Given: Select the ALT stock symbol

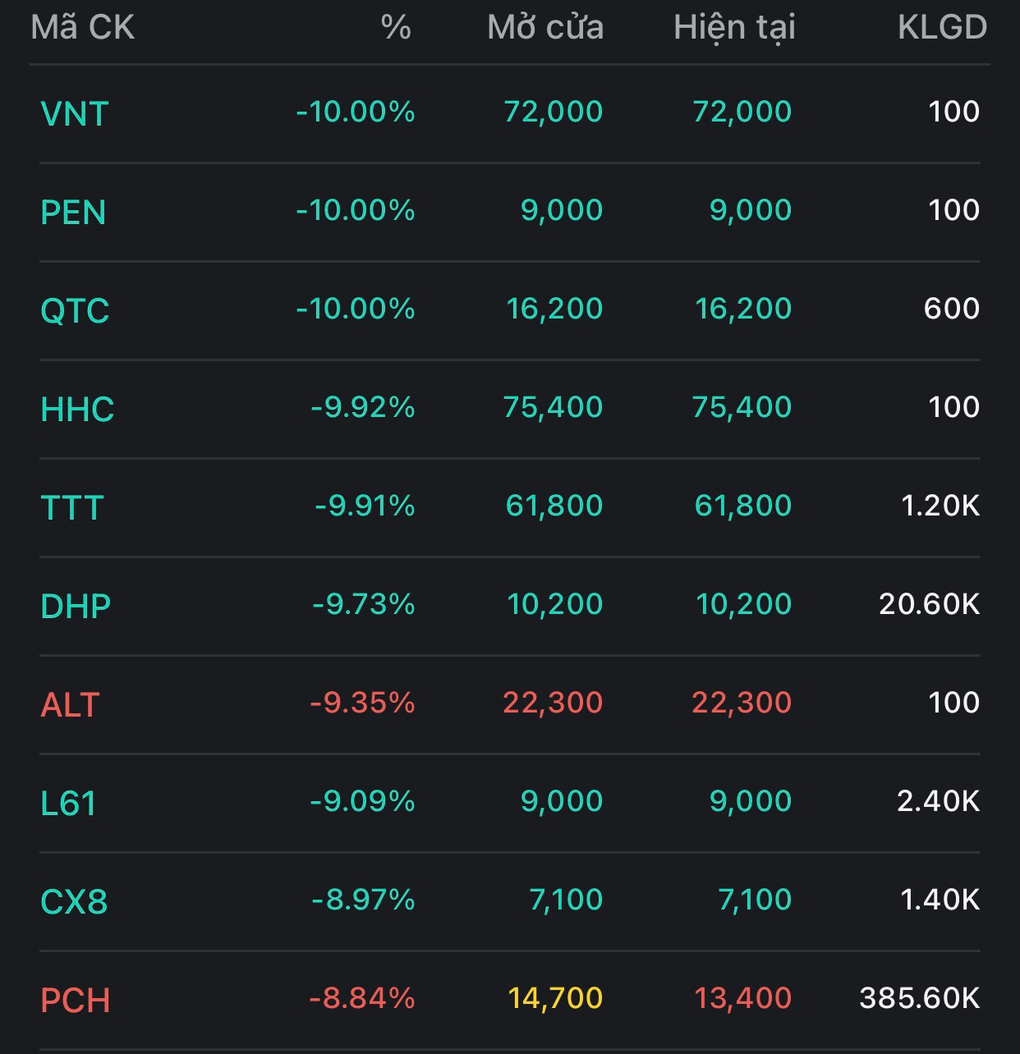Looking at the screenshot, I should coord(70,704).
